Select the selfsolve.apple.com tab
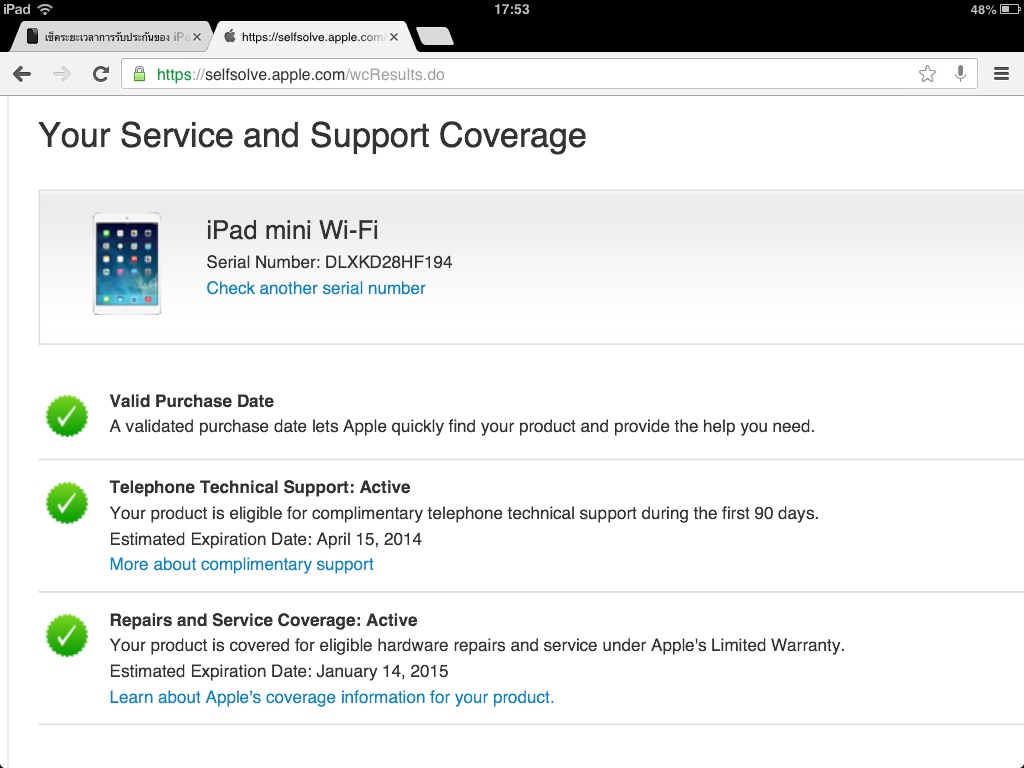Screen dimensions: 1024x768 pos(312,37)
